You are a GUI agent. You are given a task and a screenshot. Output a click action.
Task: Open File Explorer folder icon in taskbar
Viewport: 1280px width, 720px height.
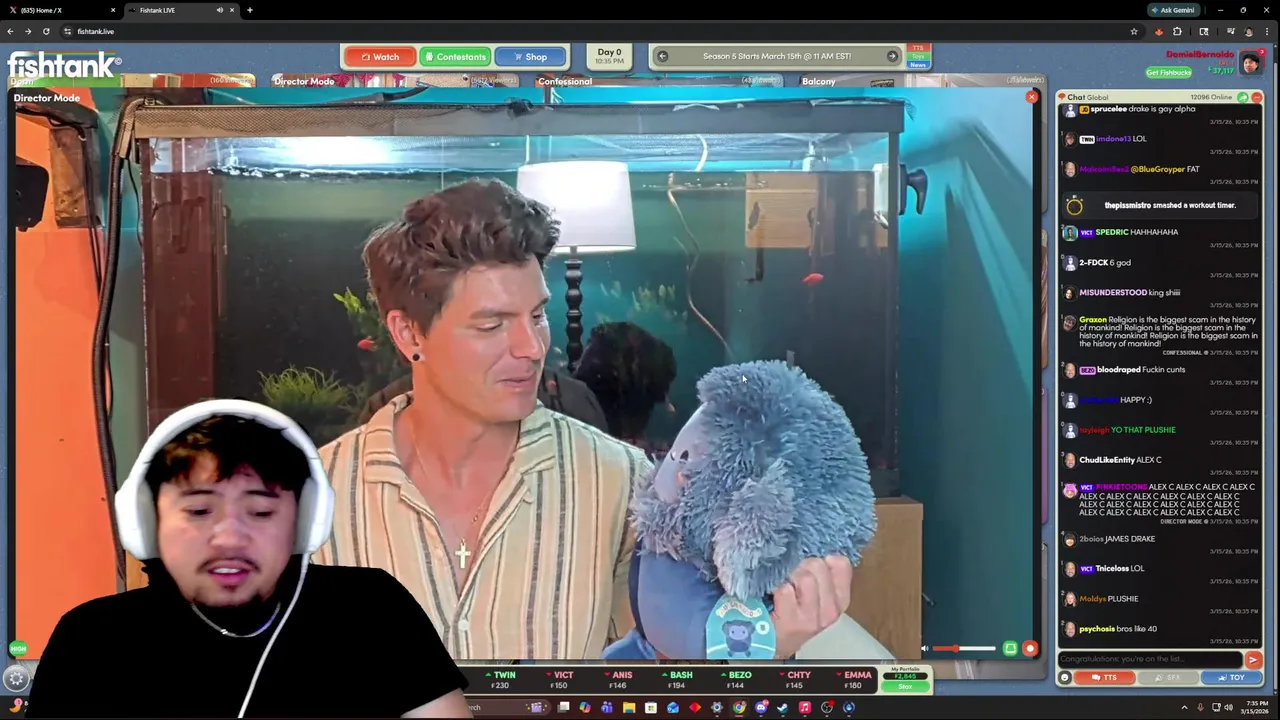[x=628, y=708]
